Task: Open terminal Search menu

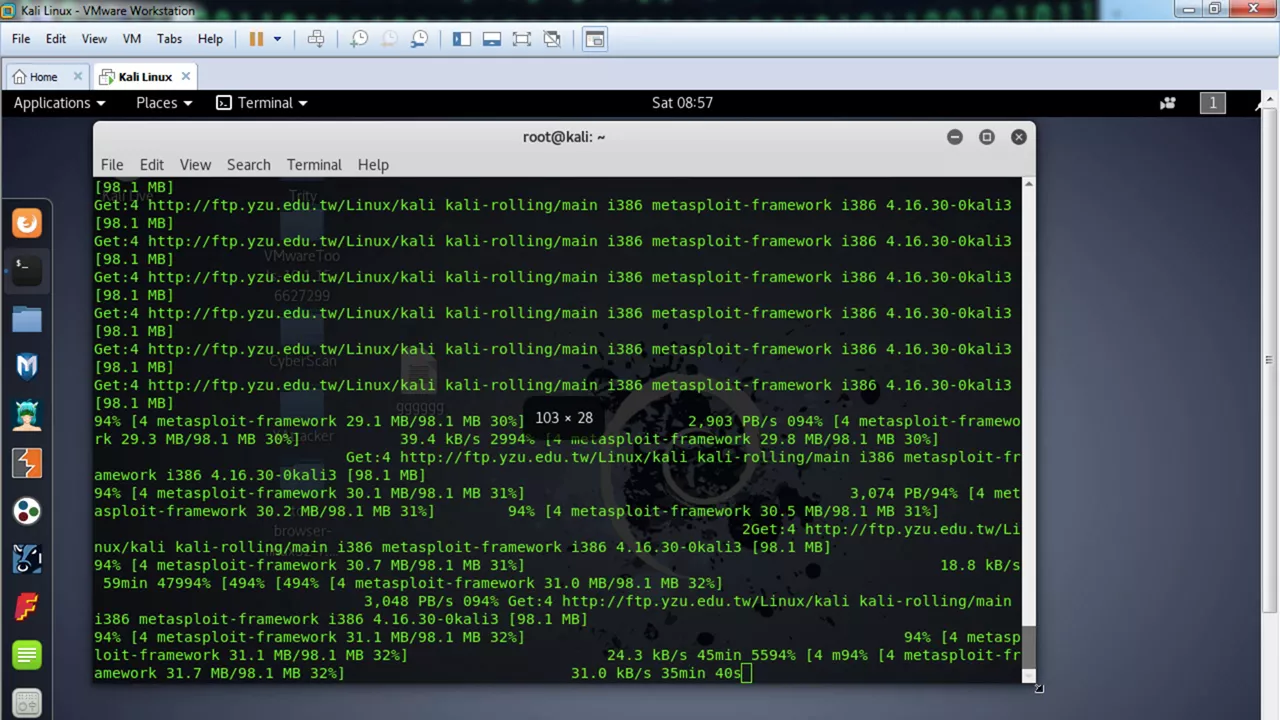Action: [x=249, y=164]
